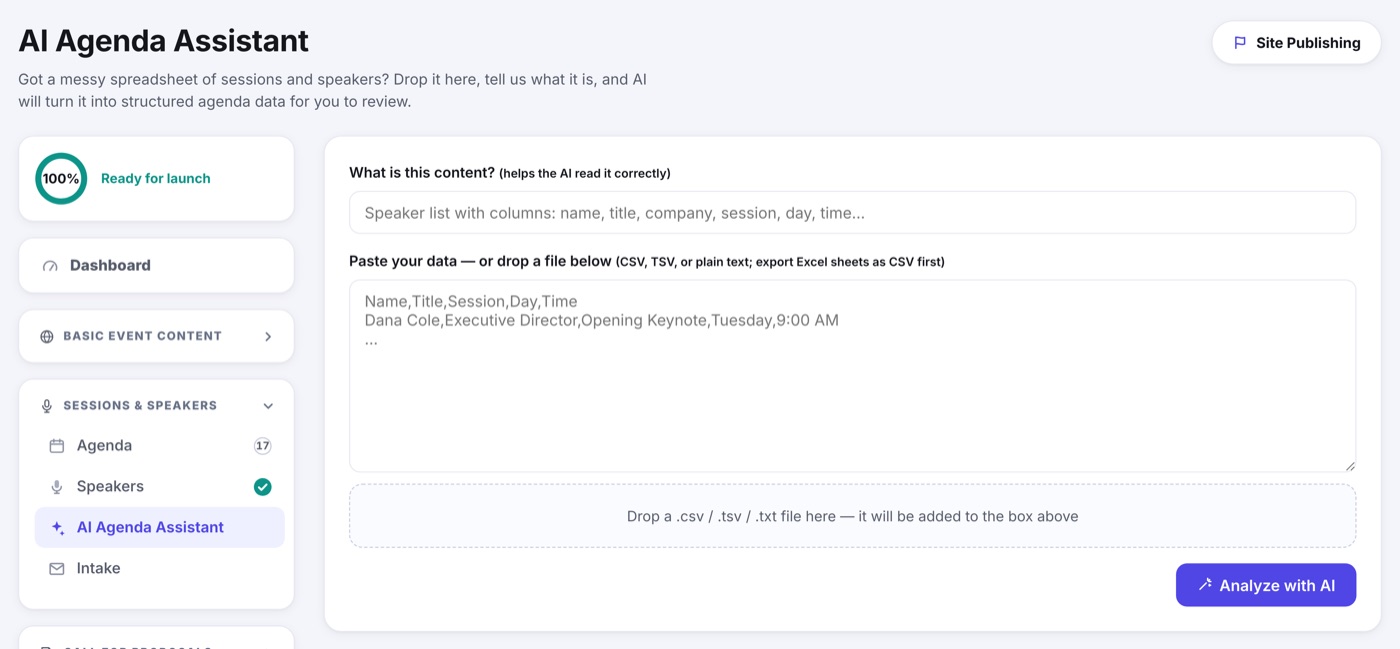1400x649 pixels.
Task: Click the flag icon on Site Publishing
Action: (1240, 43)
